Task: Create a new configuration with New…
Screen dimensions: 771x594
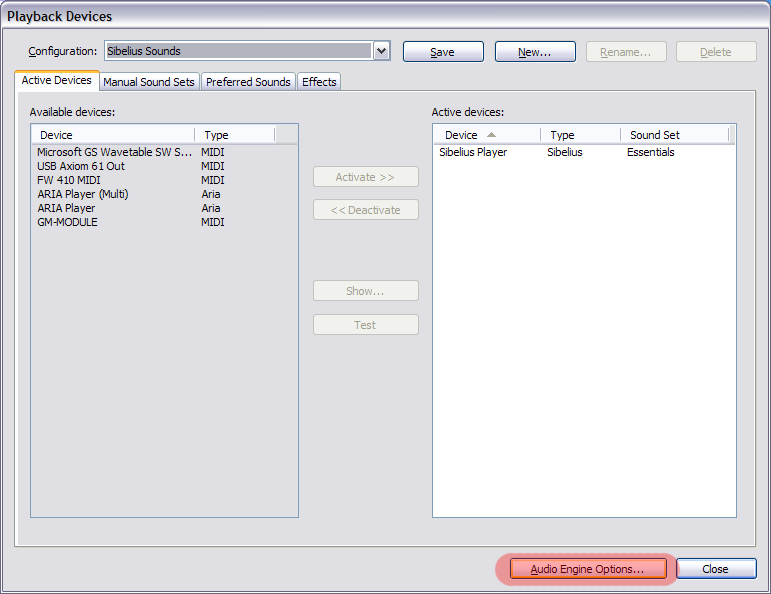Action: (535, 52)
